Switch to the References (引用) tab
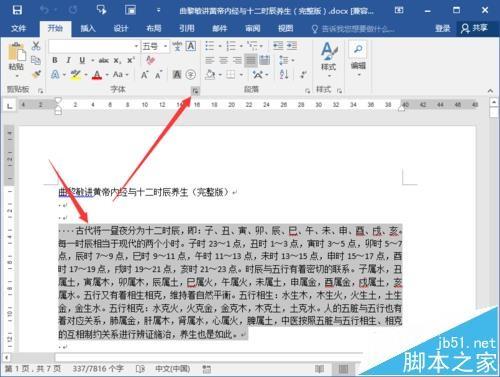Viewport: 500px width, 377px height. (187, 28)
